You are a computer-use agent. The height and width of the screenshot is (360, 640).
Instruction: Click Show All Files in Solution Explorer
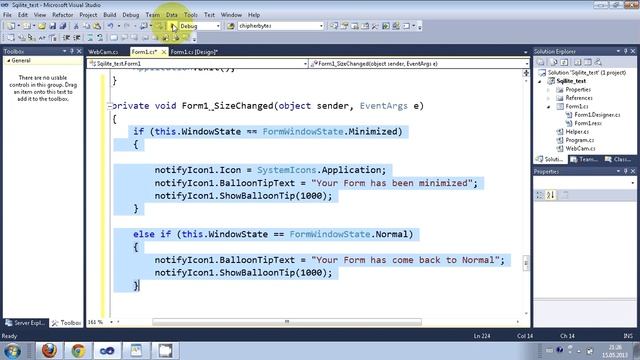554,62
